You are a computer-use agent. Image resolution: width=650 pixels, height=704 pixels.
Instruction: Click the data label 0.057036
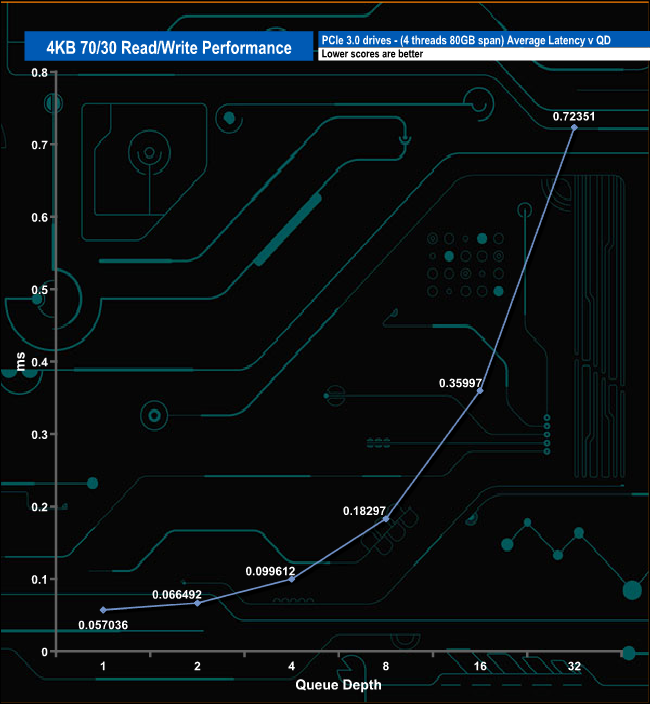click(103, 625)
